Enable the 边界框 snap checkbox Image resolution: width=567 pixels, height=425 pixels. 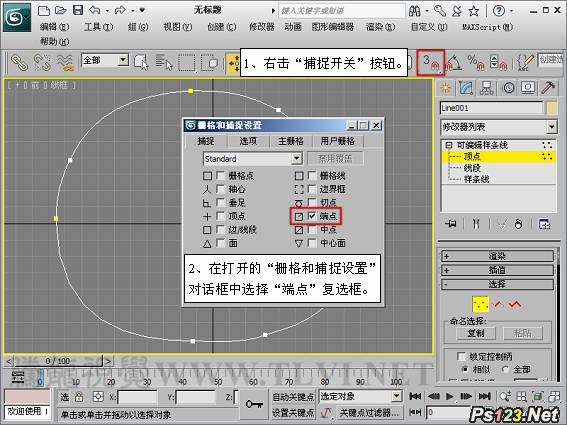(312, 189)
